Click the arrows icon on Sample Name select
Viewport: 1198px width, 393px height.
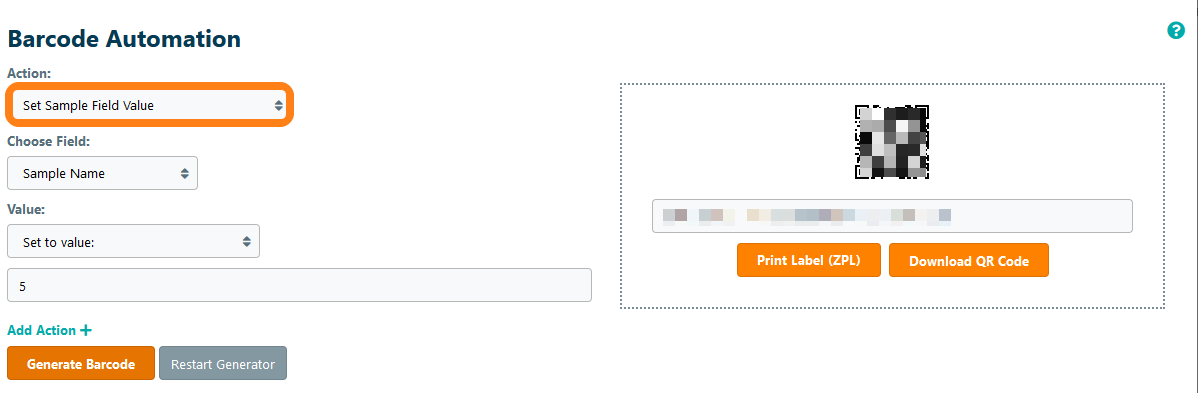click(184, 174)
